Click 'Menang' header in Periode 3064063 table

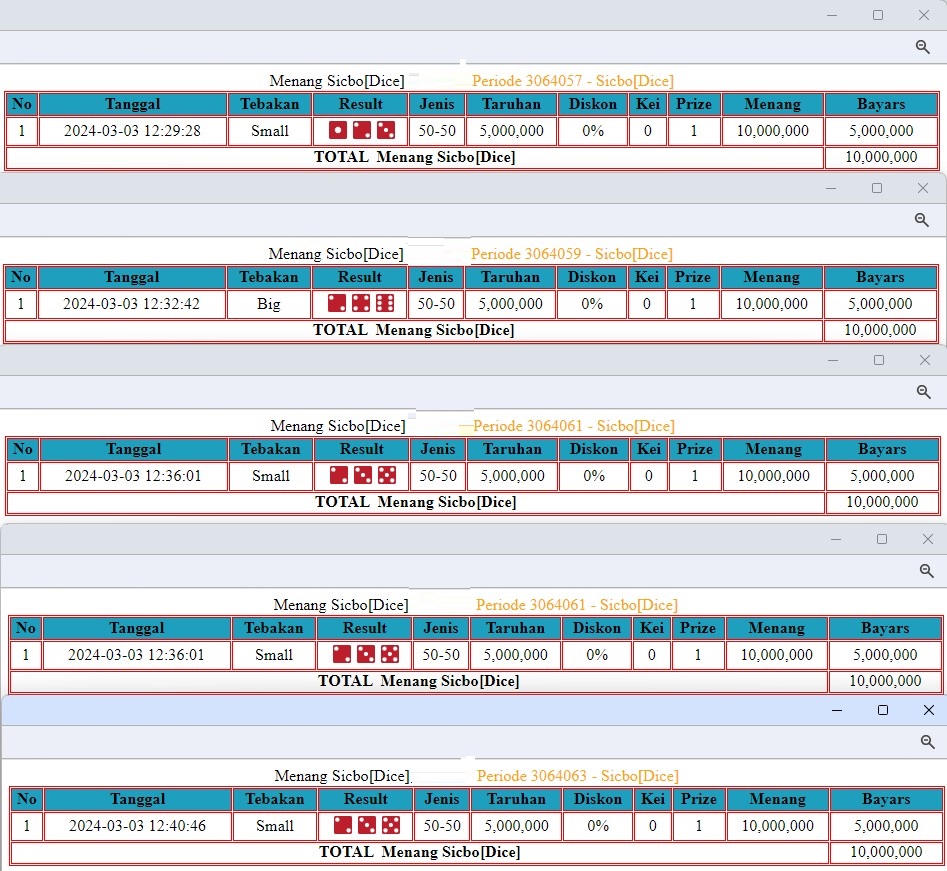click(x=777, y=799)
